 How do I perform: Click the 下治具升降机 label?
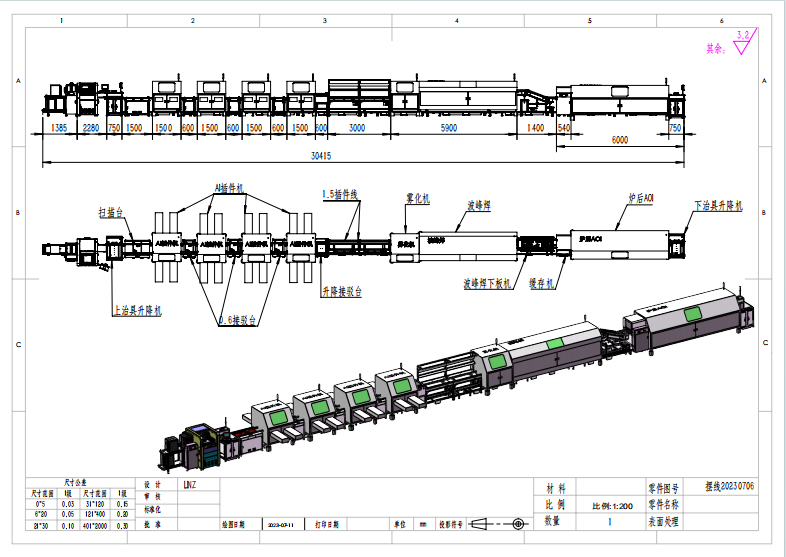(719, 206)
